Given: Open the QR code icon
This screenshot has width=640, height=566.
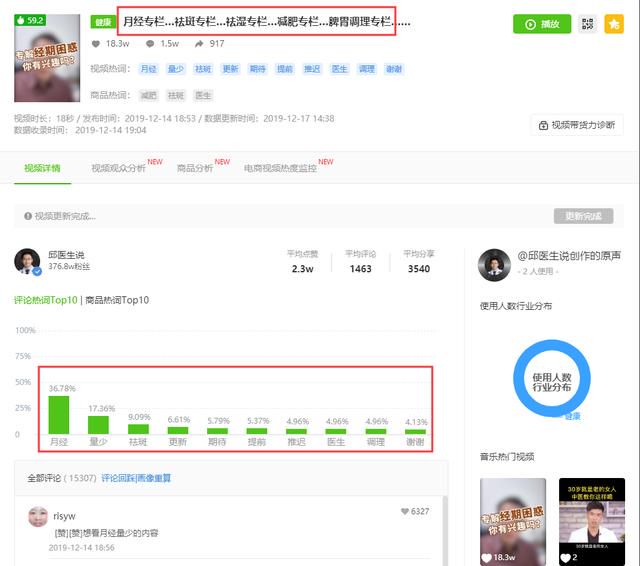Looking at the screenshot, I should click(x=587, y=24).
